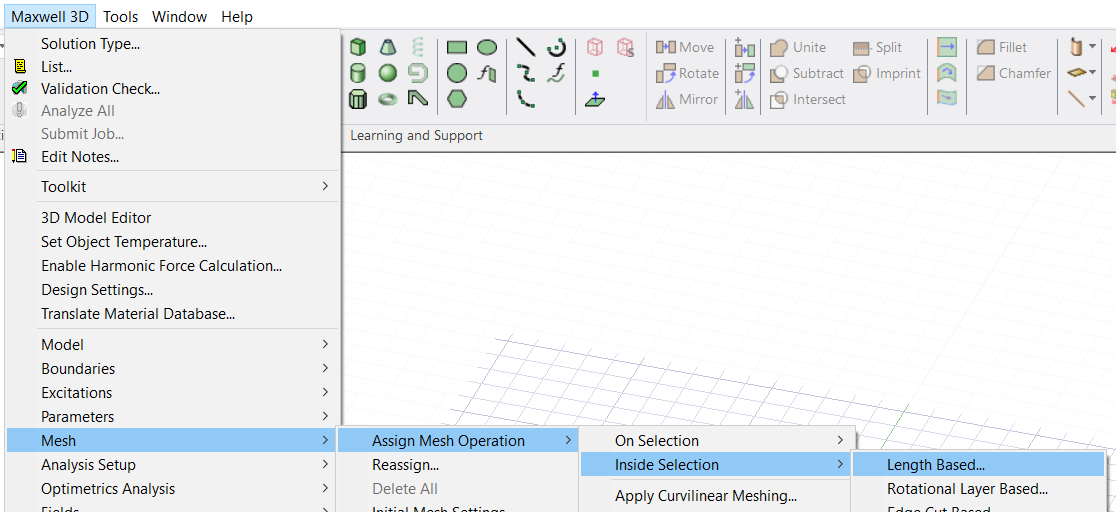Viewport: 1116px width, 512px height.
Task: Select the Draw Box tool
Action: [x=358, y=48]
